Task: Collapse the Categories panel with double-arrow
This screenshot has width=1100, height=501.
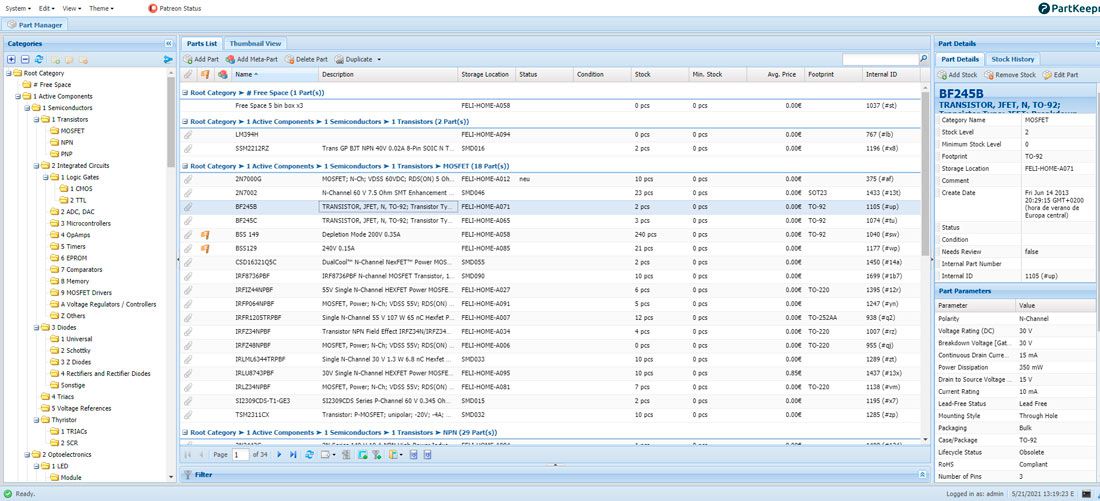Action: [x=168, y=44]
